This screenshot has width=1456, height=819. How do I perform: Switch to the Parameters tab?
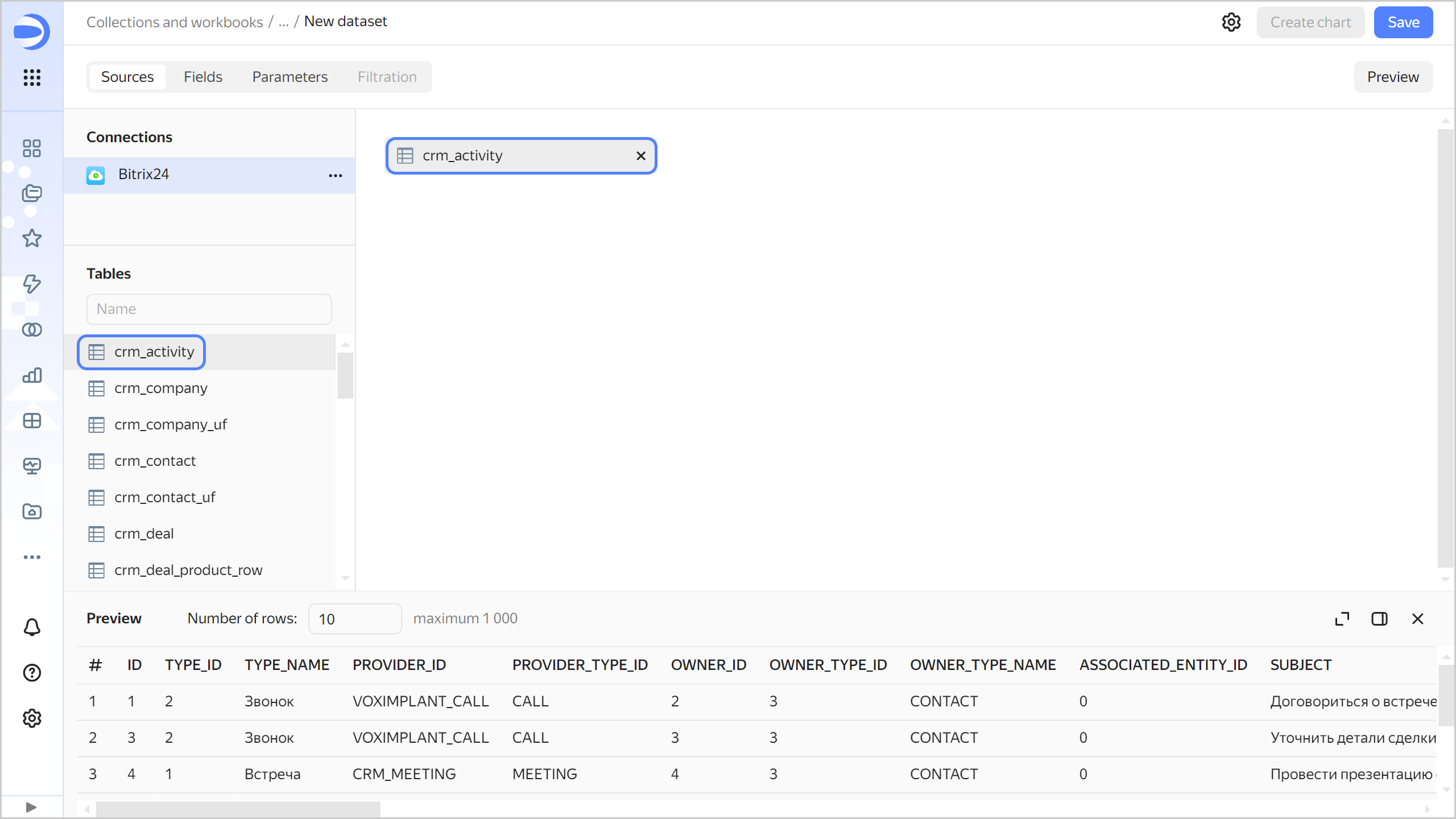pyautogui.click(x=290, y=77)
